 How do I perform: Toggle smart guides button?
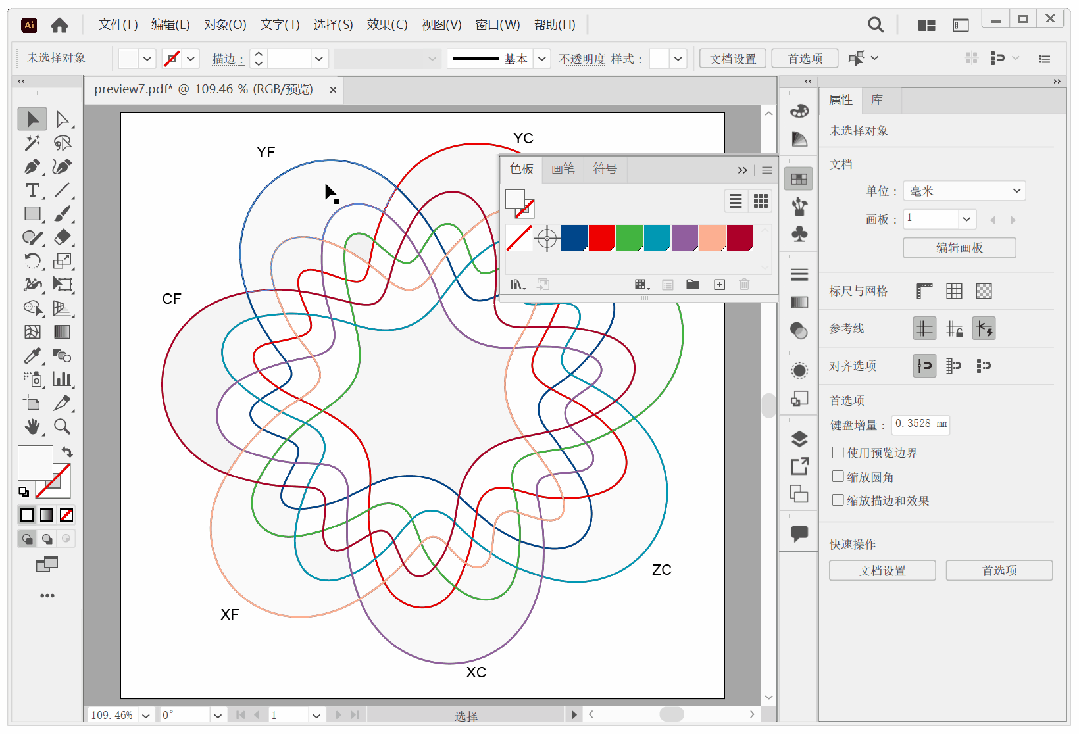pos(984,329)
